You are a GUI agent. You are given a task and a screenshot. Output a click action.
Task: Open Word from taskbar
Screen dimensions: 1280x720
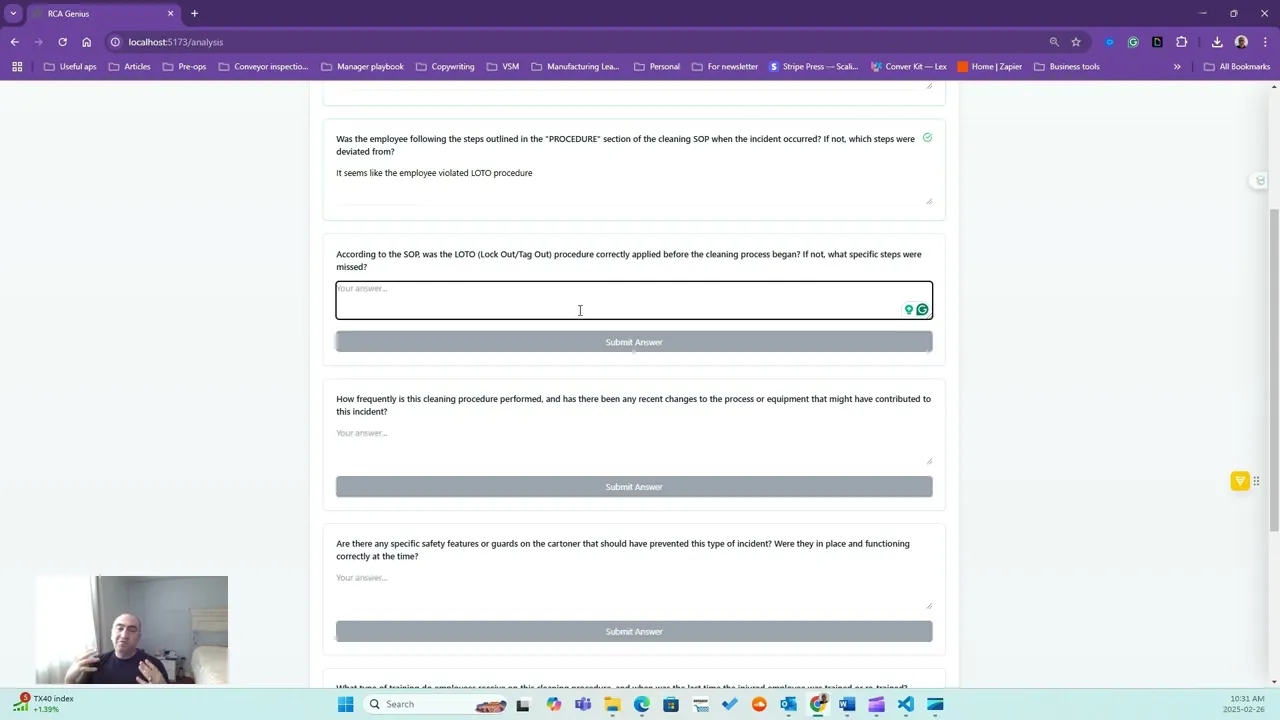[847, 704]
